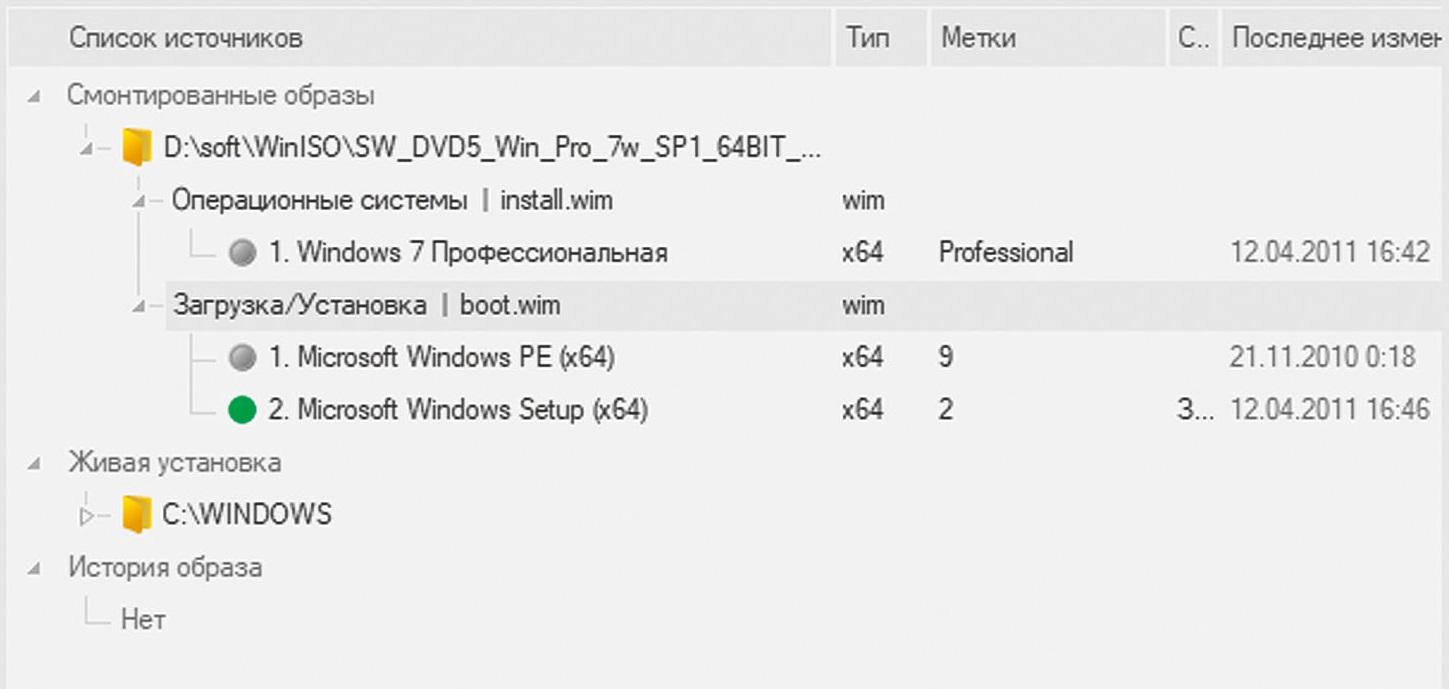Click gray status dot for Microsoft Windows PE

242,357
